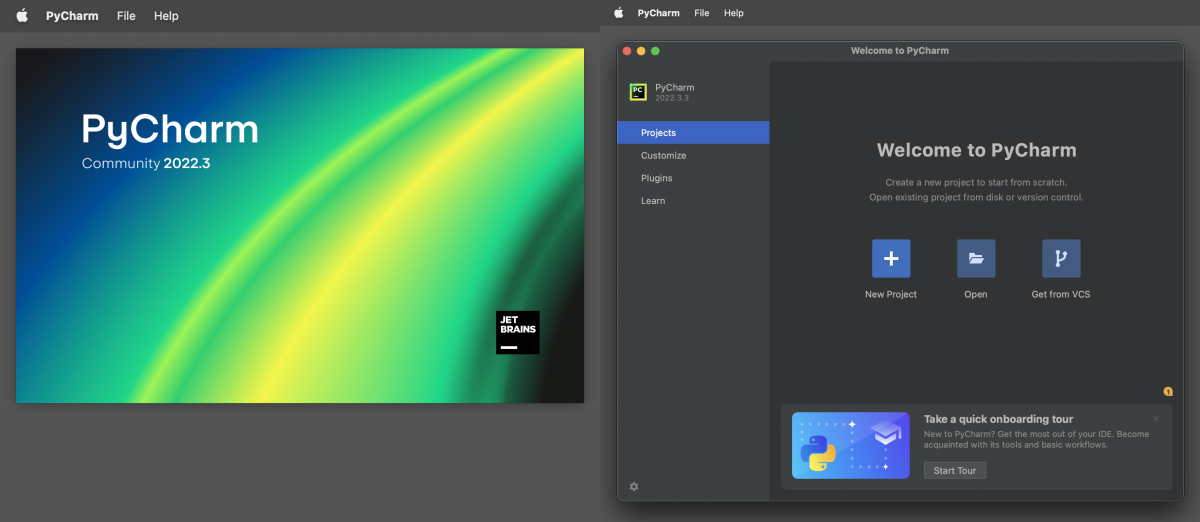Open the PyCharm menu in left menu bar

point(72,16)
